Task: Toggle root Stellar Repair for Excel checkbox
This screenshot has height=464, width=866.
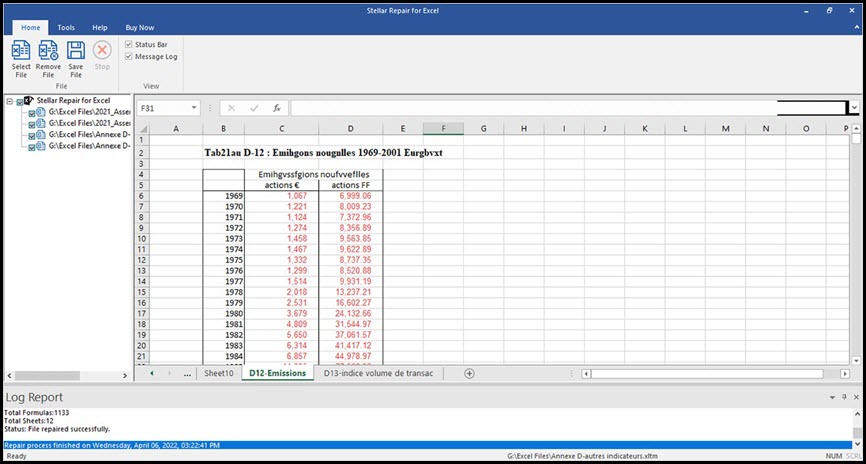Action: pos(20,102)
